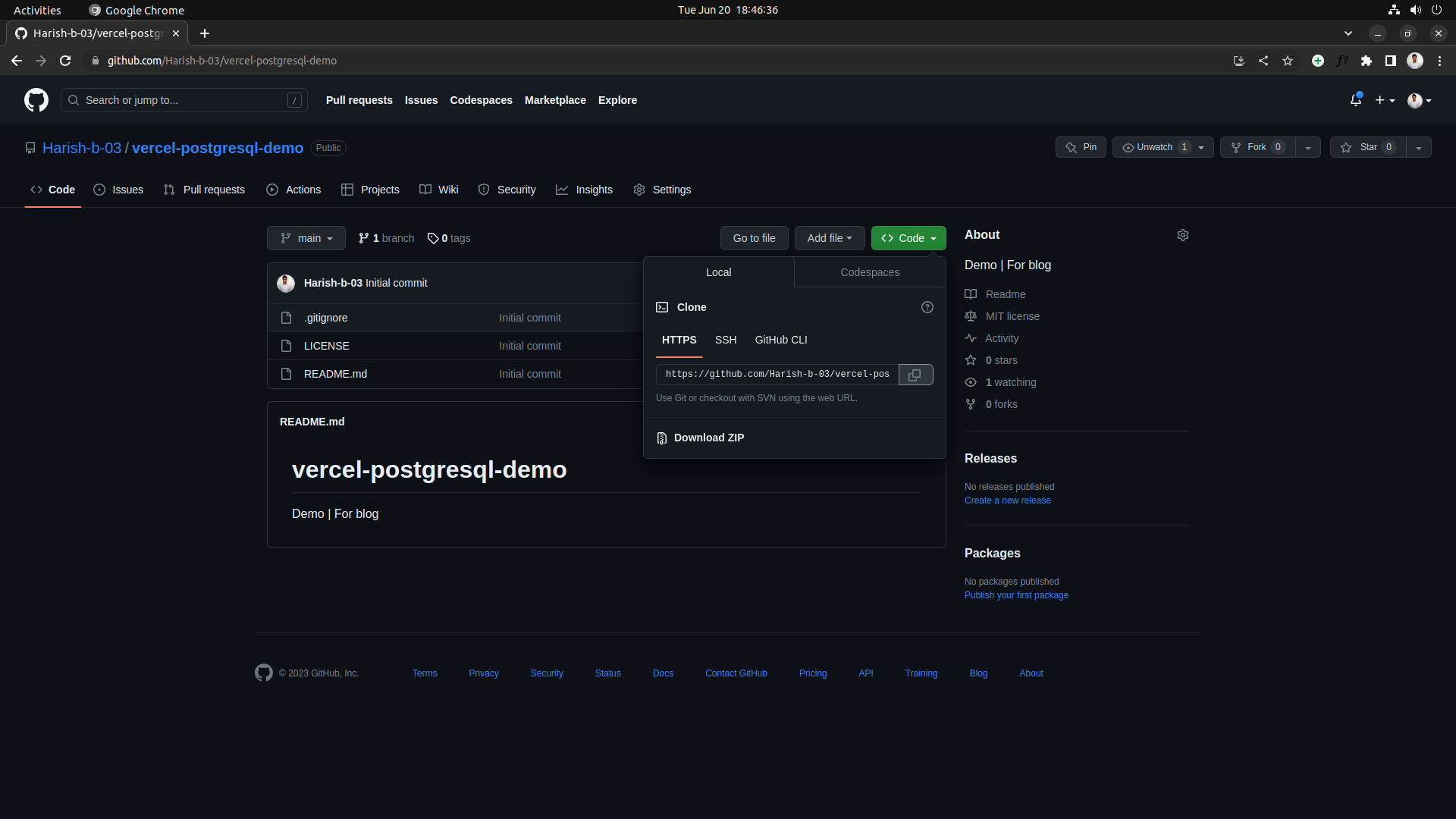Image resolution: width=1456 pixels, height=819 pixels.
Task: Edit About details via gear icon
Action: point(1183,235)
